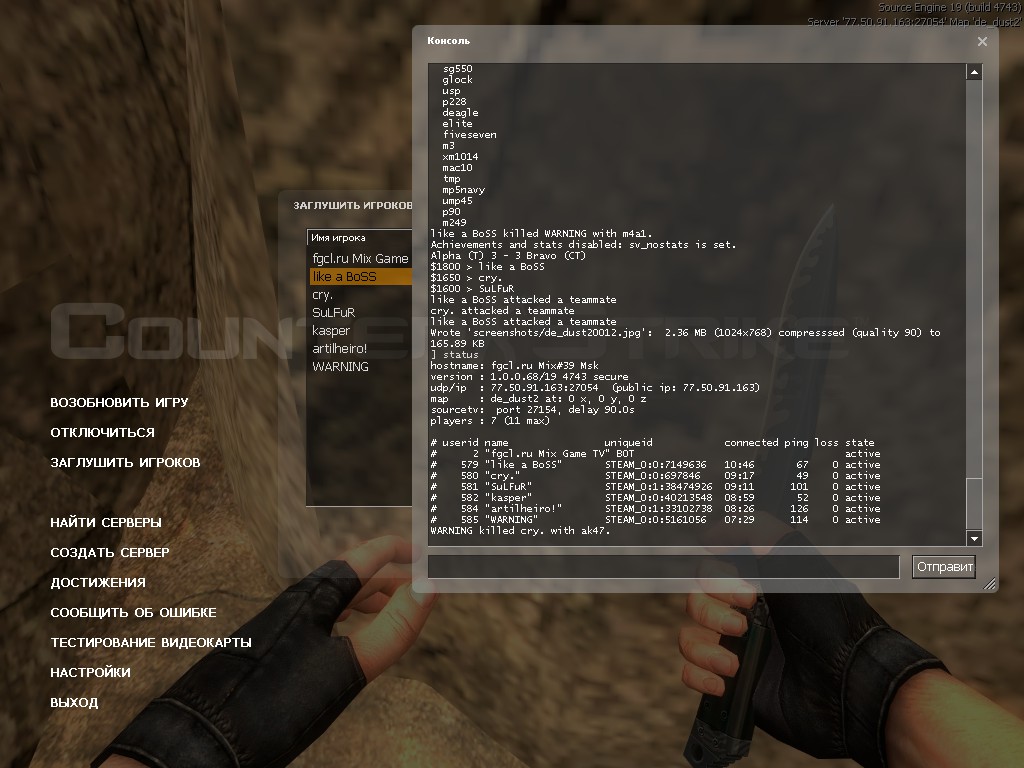Choose ОТКЛЮЧИТЬСЯ from main menu
The height and width of the screenshot is (768, 1024).
[103, 432]
